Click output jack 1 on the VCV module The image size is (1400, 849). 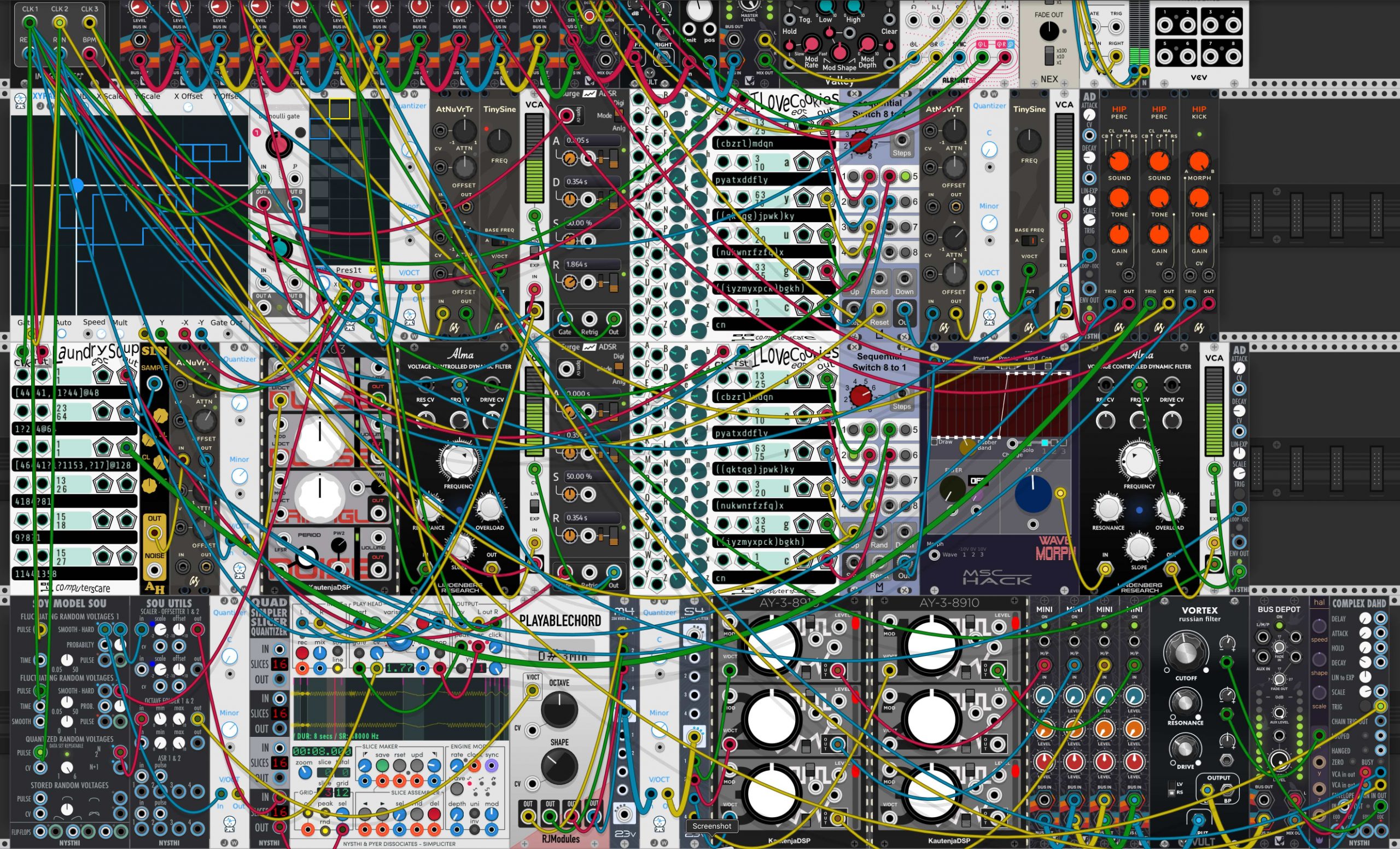pyautogui.click(x=1165, y=25)
